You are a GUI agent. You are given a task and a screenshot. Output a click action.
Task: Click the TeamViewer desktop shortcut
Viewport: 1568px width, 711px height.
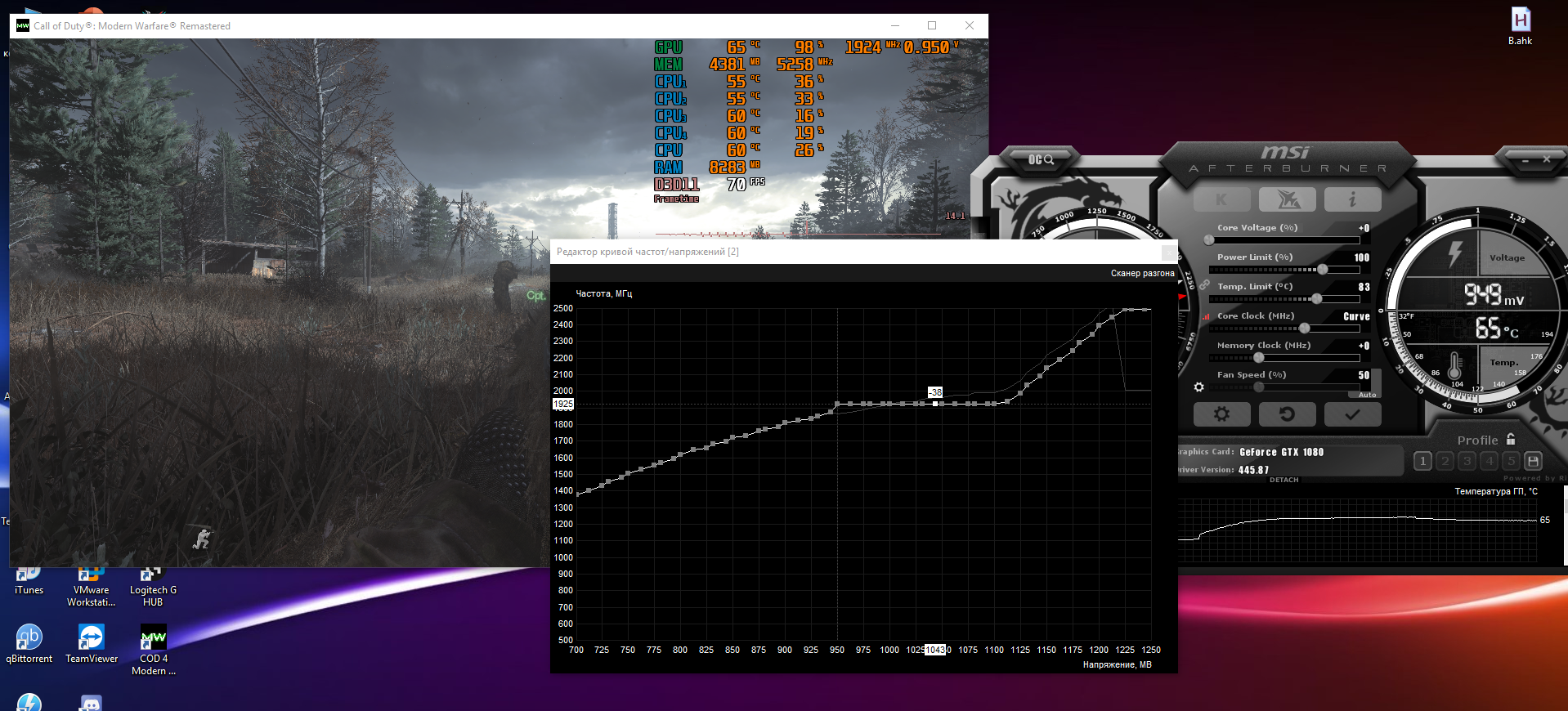click(91, 644)
